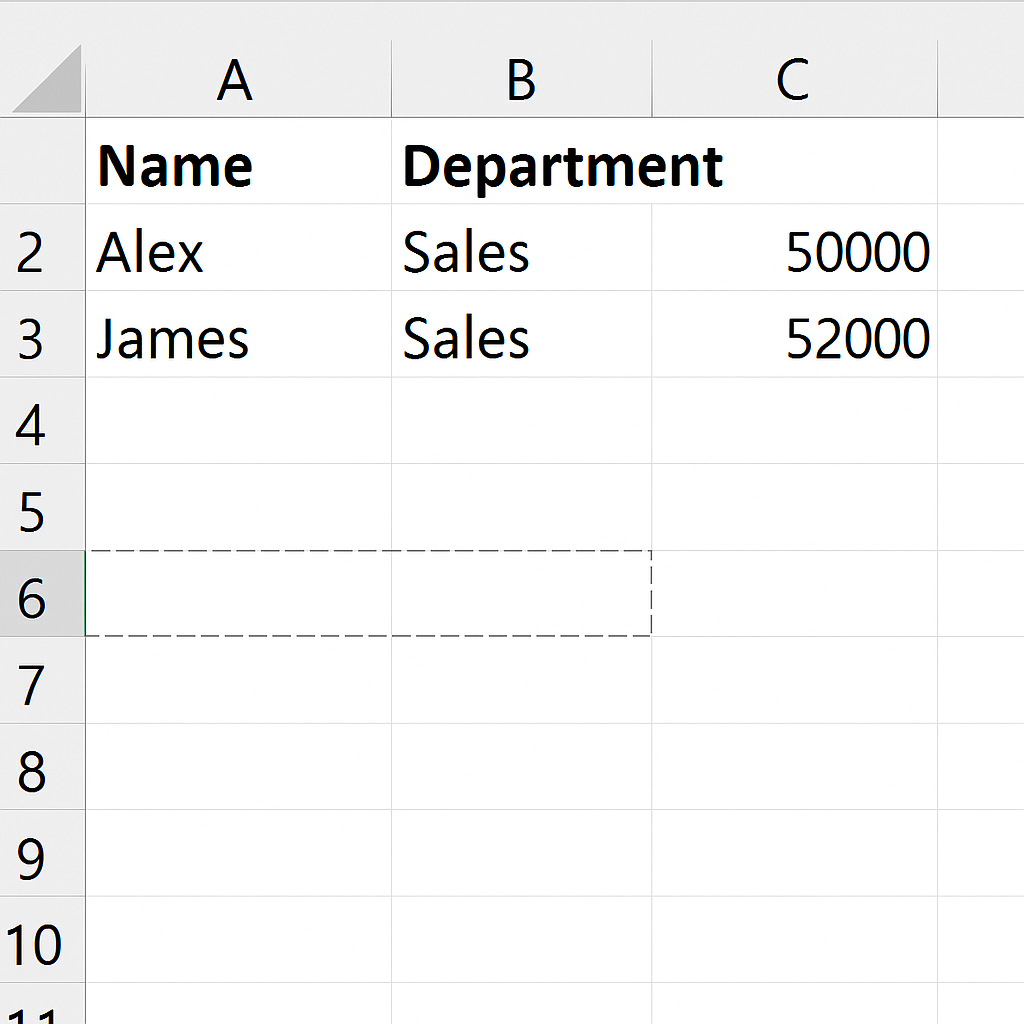Select column C header
Viewport: 1024px width, 1024px height.
click(794, 80)
